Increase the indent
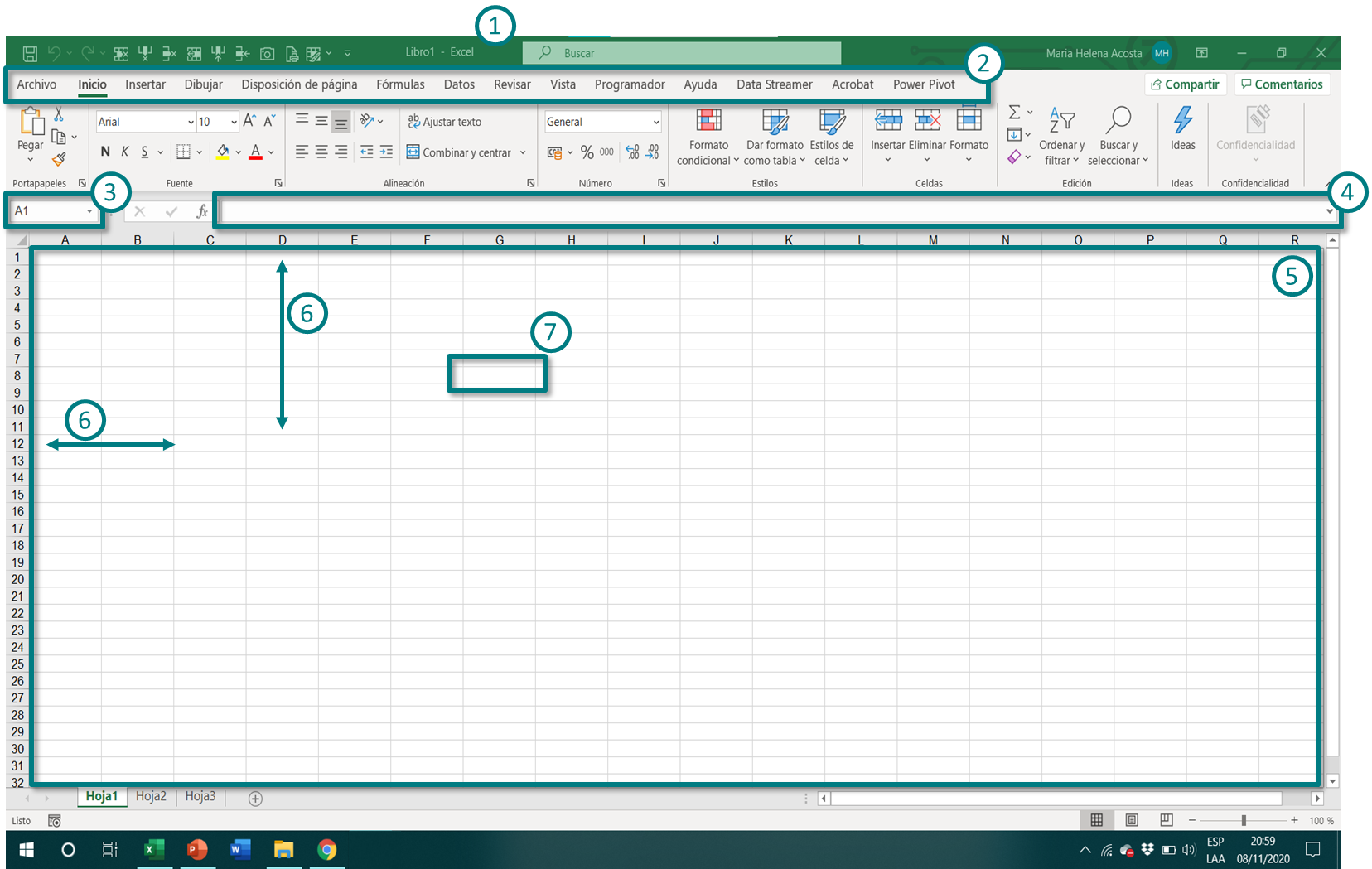Image resolution: width=1372 pixels, height=869 pixels. (x=386, y=152)
